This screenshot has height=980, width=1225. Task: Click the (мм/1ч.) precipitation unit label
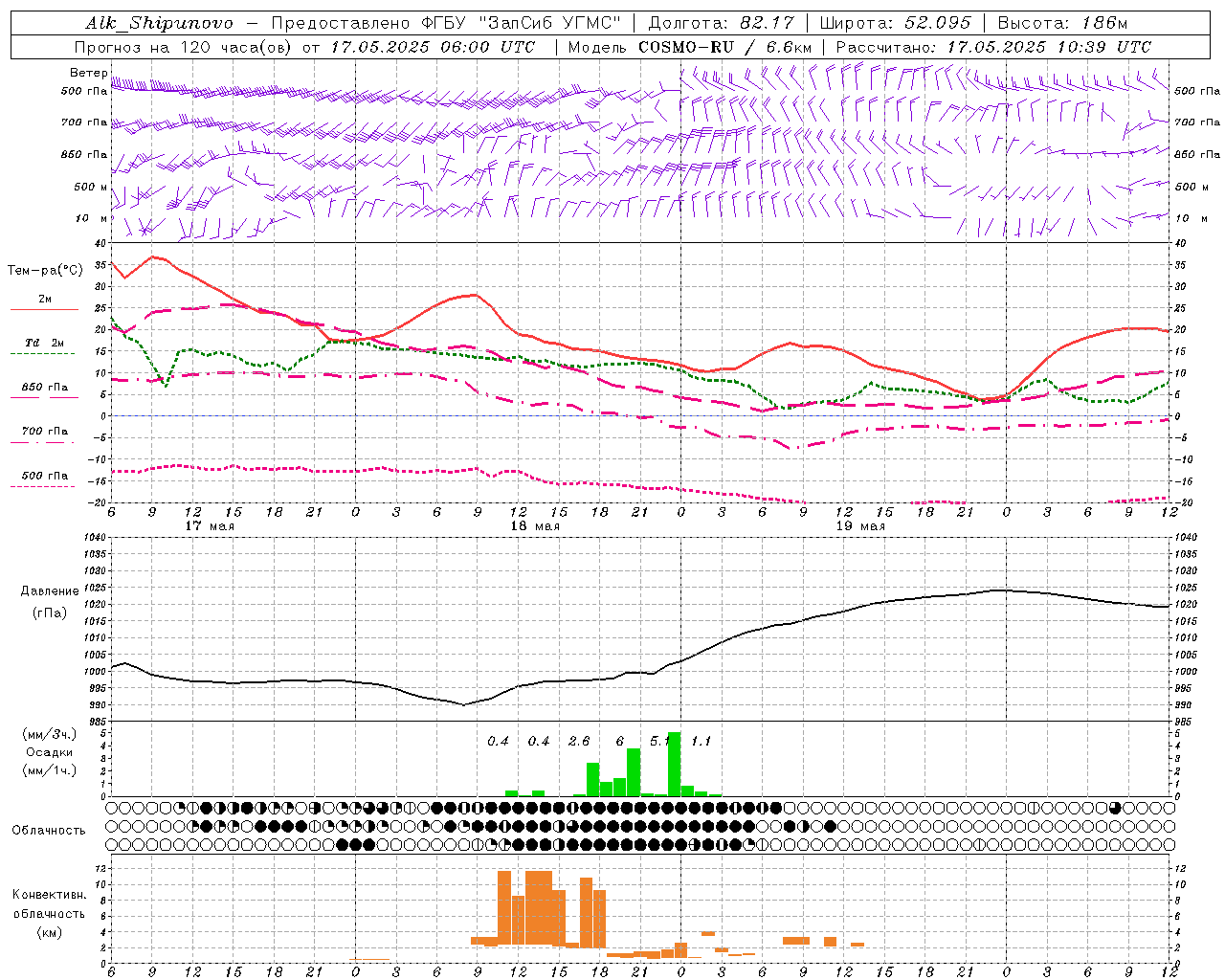pyautogui.click(x=49, y=770)
